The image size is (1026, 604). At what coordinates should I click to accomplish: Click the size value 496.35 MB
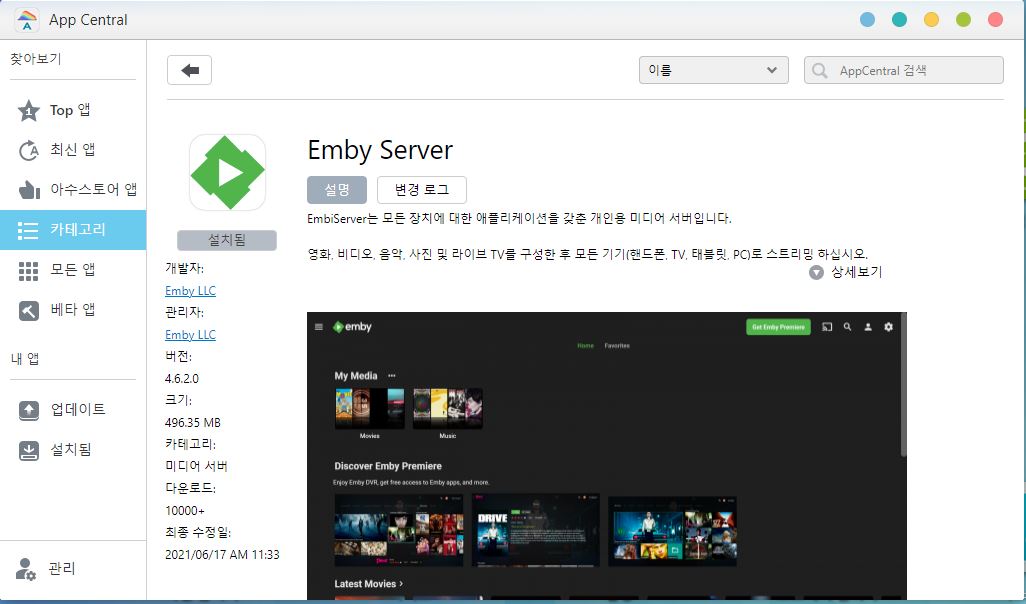192,422
